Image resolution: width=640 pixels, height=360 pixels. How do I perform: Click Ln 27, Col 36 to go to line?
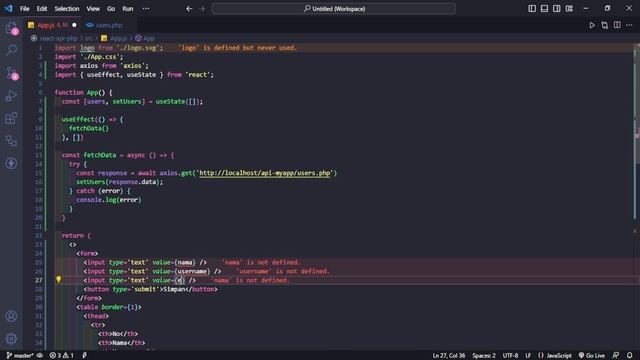point(449,356)
